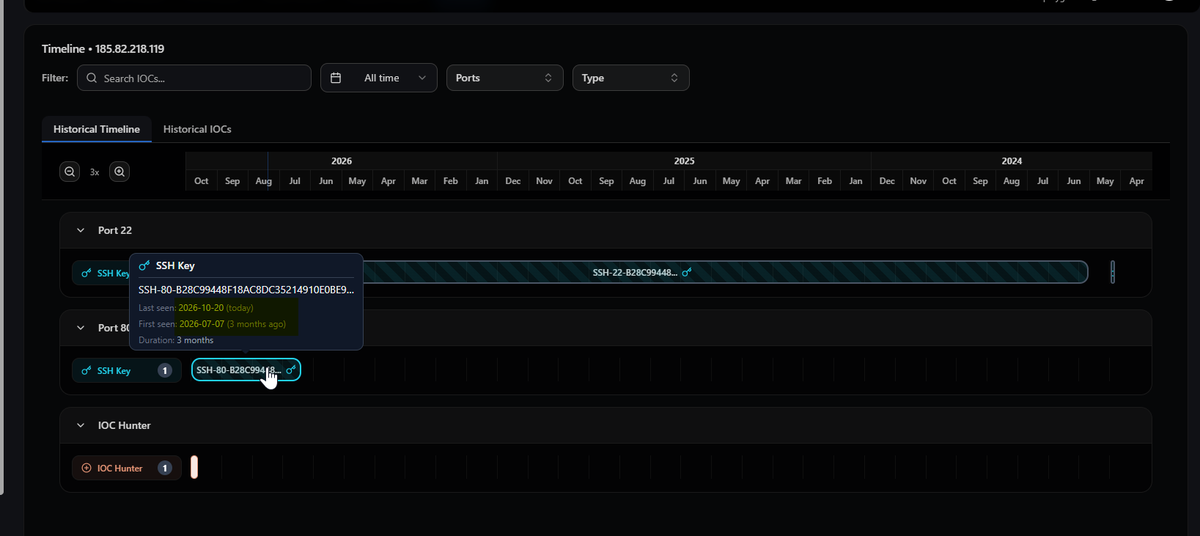Click the 3x zoom level indicator
The image size is (1200, 536).
[x=95, y=172]
